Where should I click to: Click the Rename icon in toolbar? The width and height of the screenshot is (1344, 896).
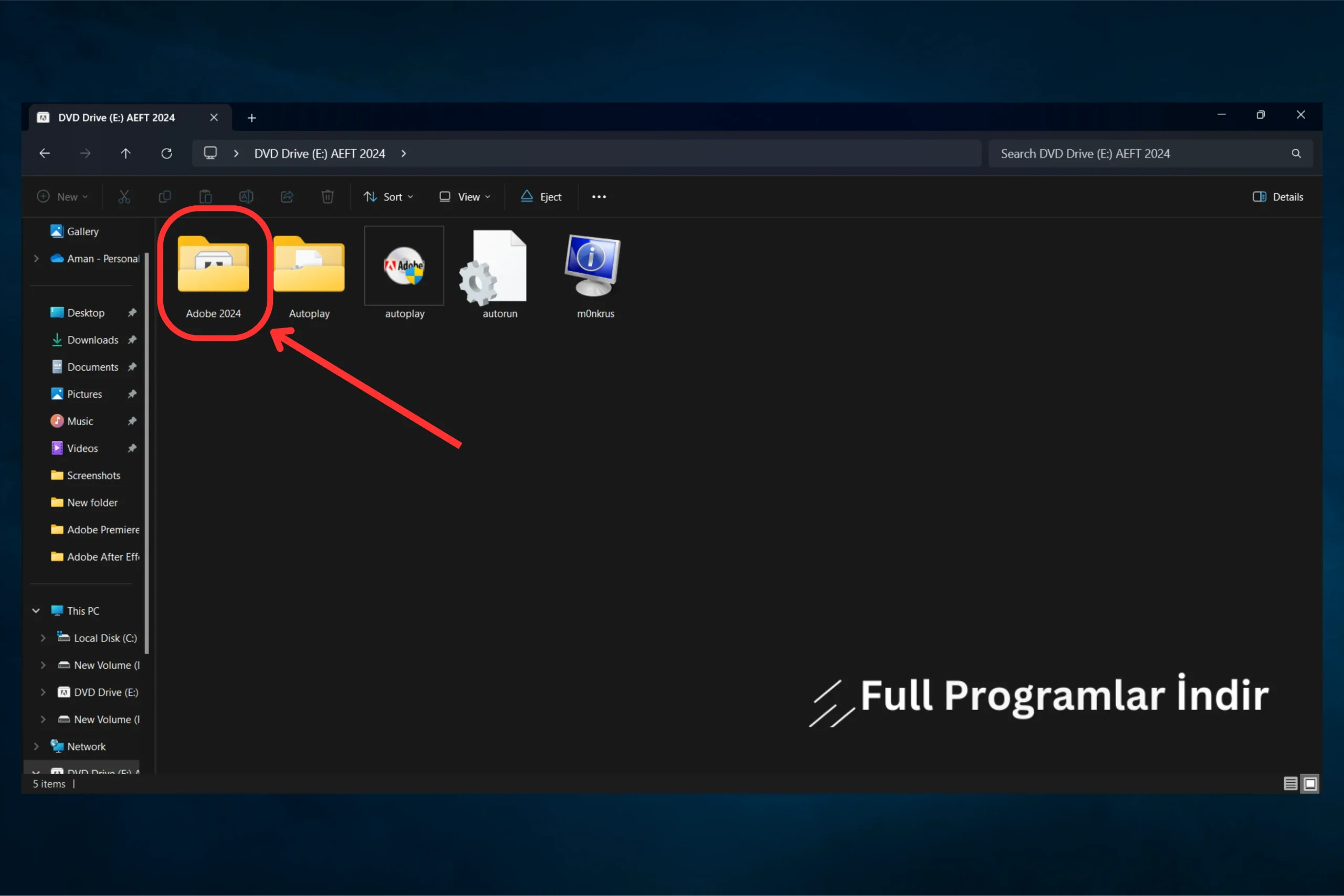(x=246, y=196)
